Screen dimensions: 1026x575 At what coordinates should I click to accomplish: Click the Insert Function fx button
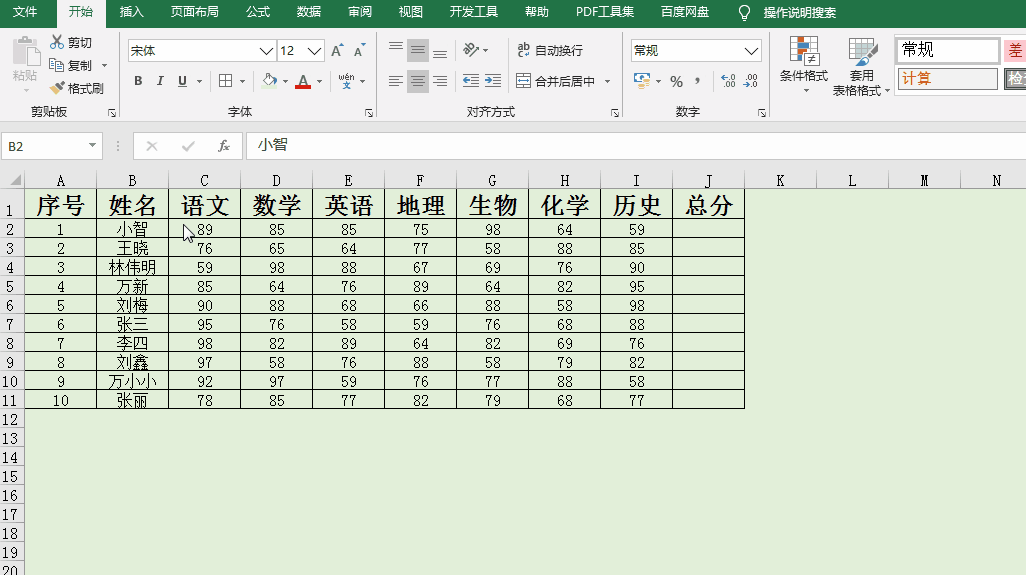(224, 146)
